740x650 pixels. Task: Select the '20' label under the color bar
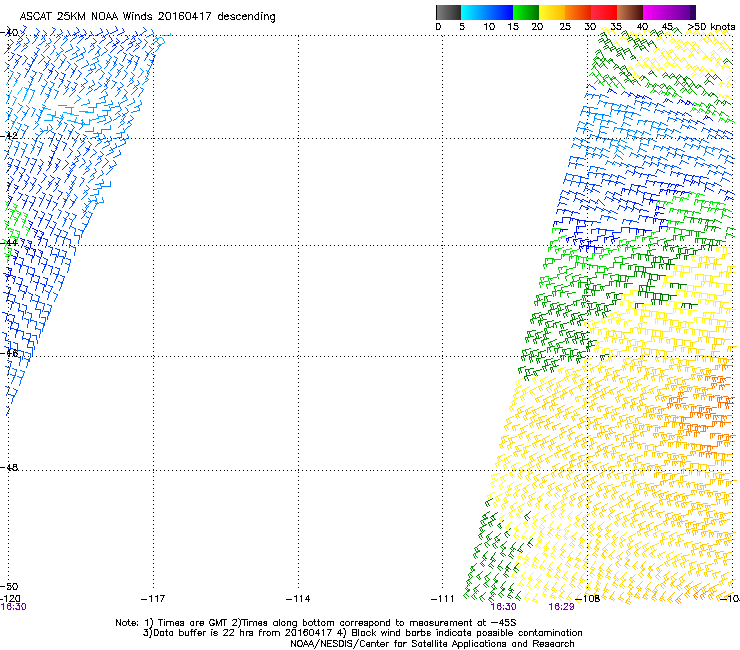pyautogui.click(x=537, y=27)
